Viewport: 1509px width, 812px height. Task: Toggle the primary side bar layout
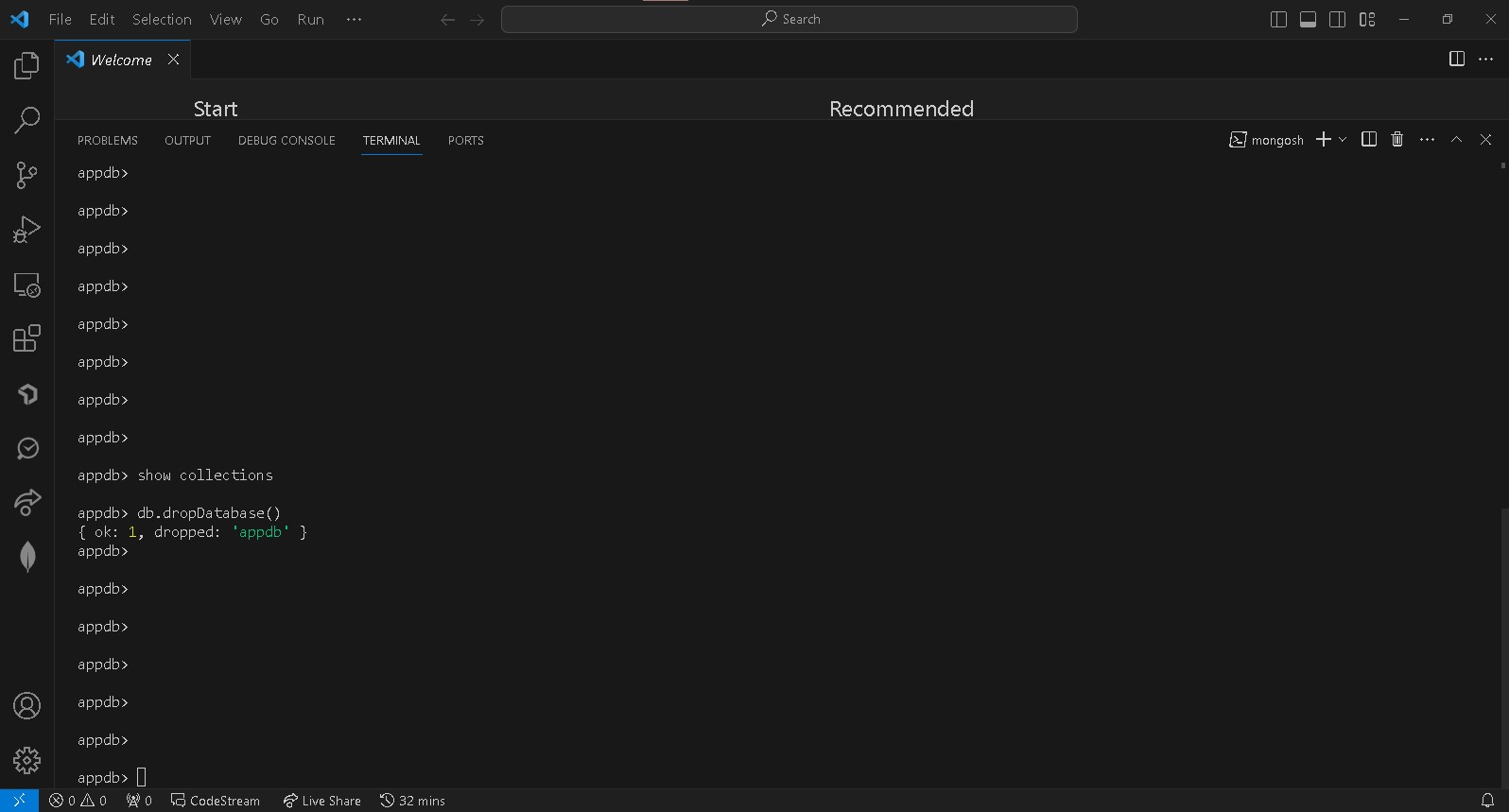[x=1278, y=20]
